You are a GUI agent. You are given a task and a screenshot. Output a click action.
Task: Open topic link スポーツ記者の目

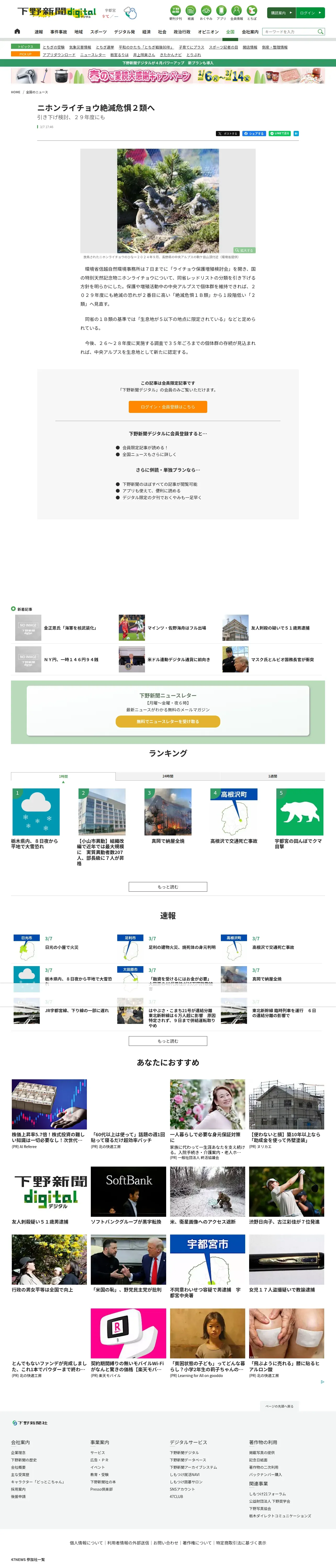click(223, 47)
